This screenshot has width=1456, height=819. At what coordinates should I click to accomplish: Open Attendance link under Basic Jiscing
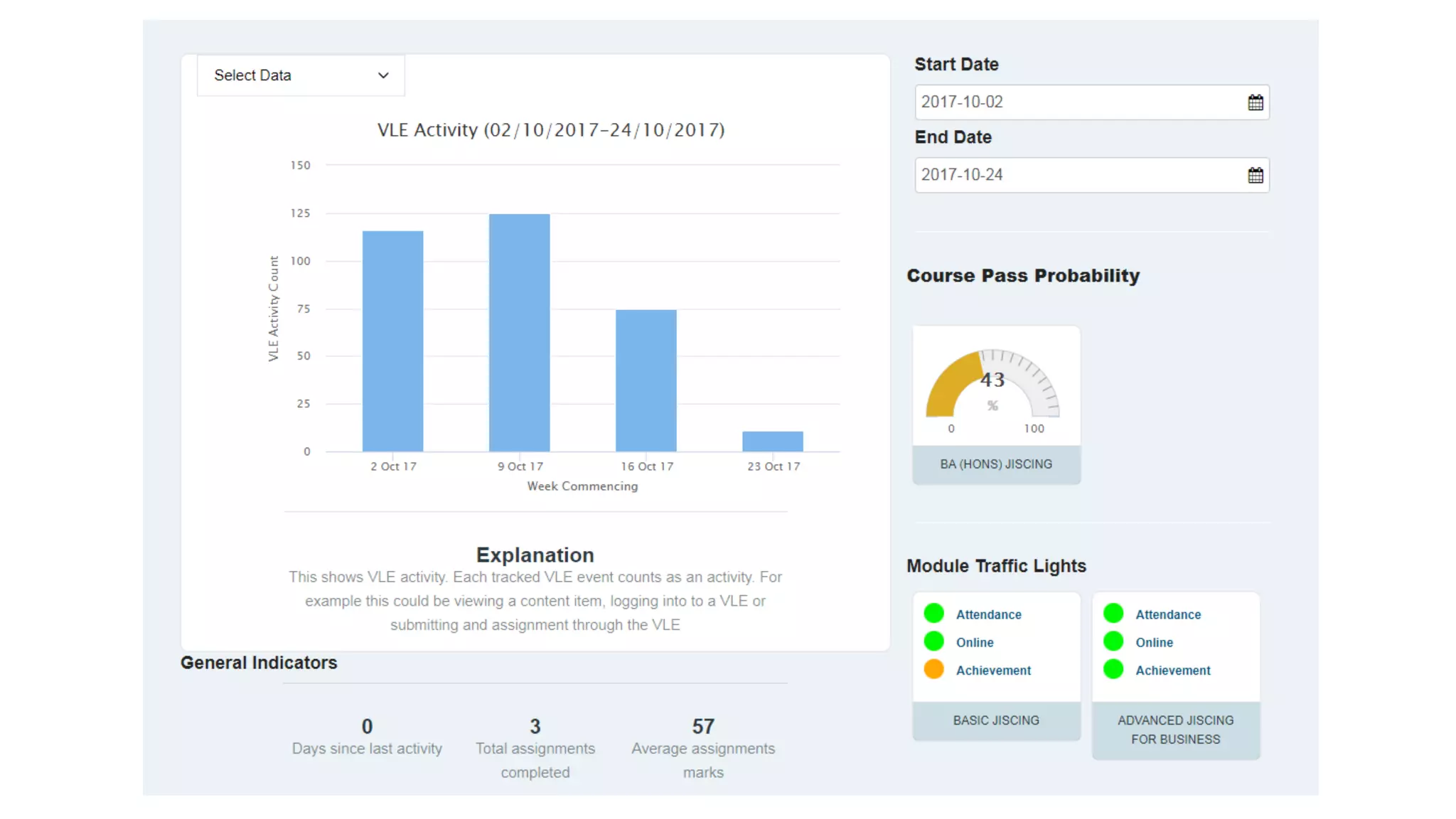coord(988,614)
